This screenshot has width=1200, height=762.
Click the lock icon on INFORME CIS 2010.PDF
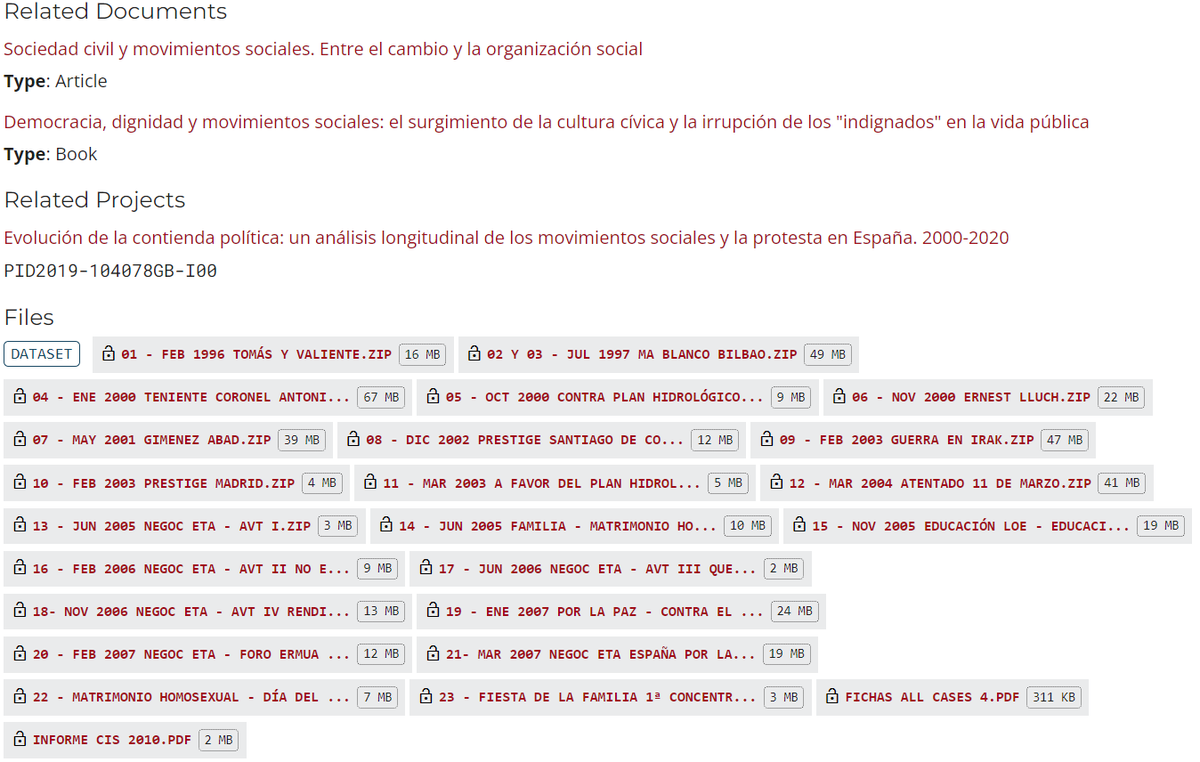(x=18, y=740)
